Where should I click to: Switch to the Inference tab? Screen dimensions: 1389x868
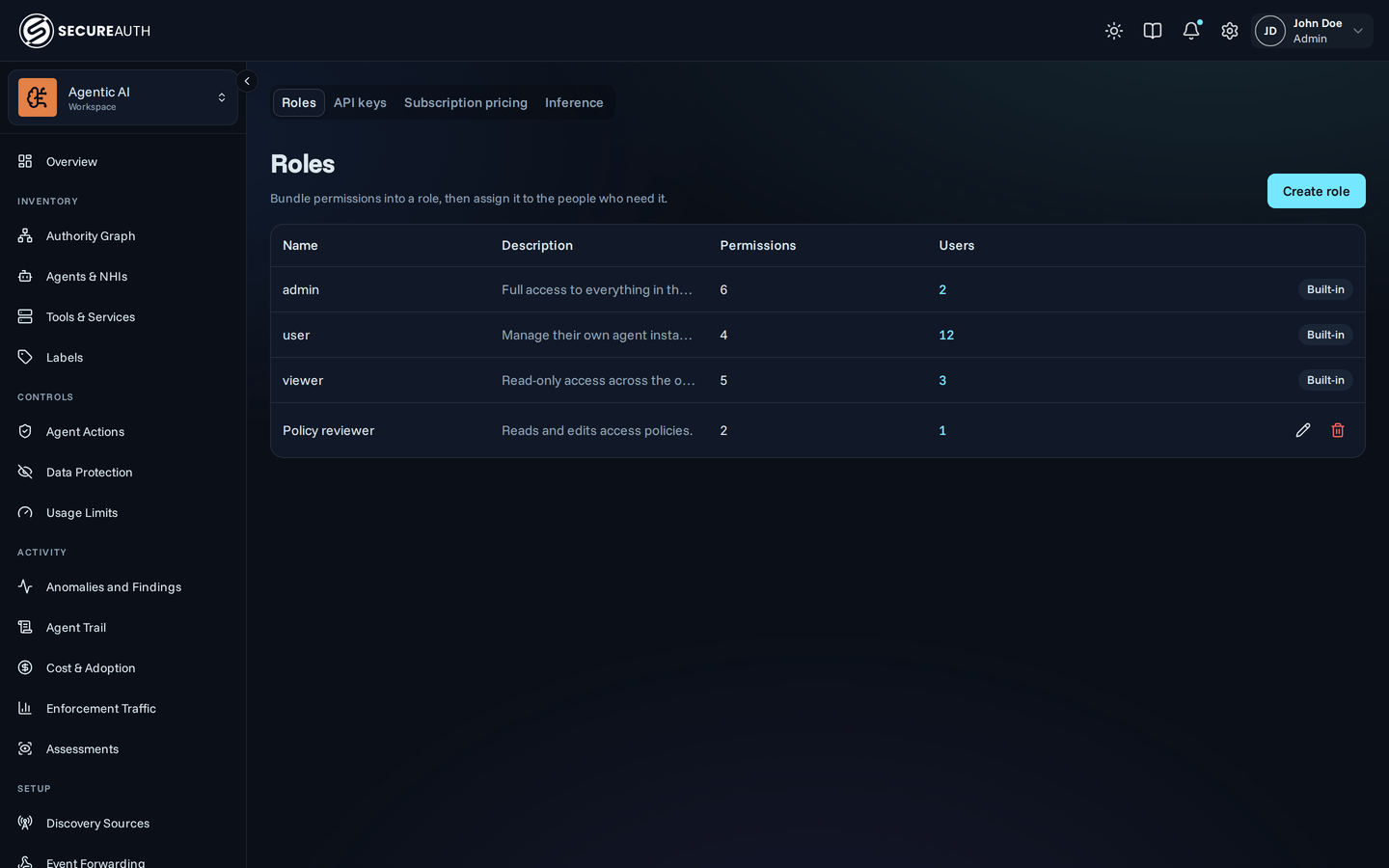coord(574,102)
